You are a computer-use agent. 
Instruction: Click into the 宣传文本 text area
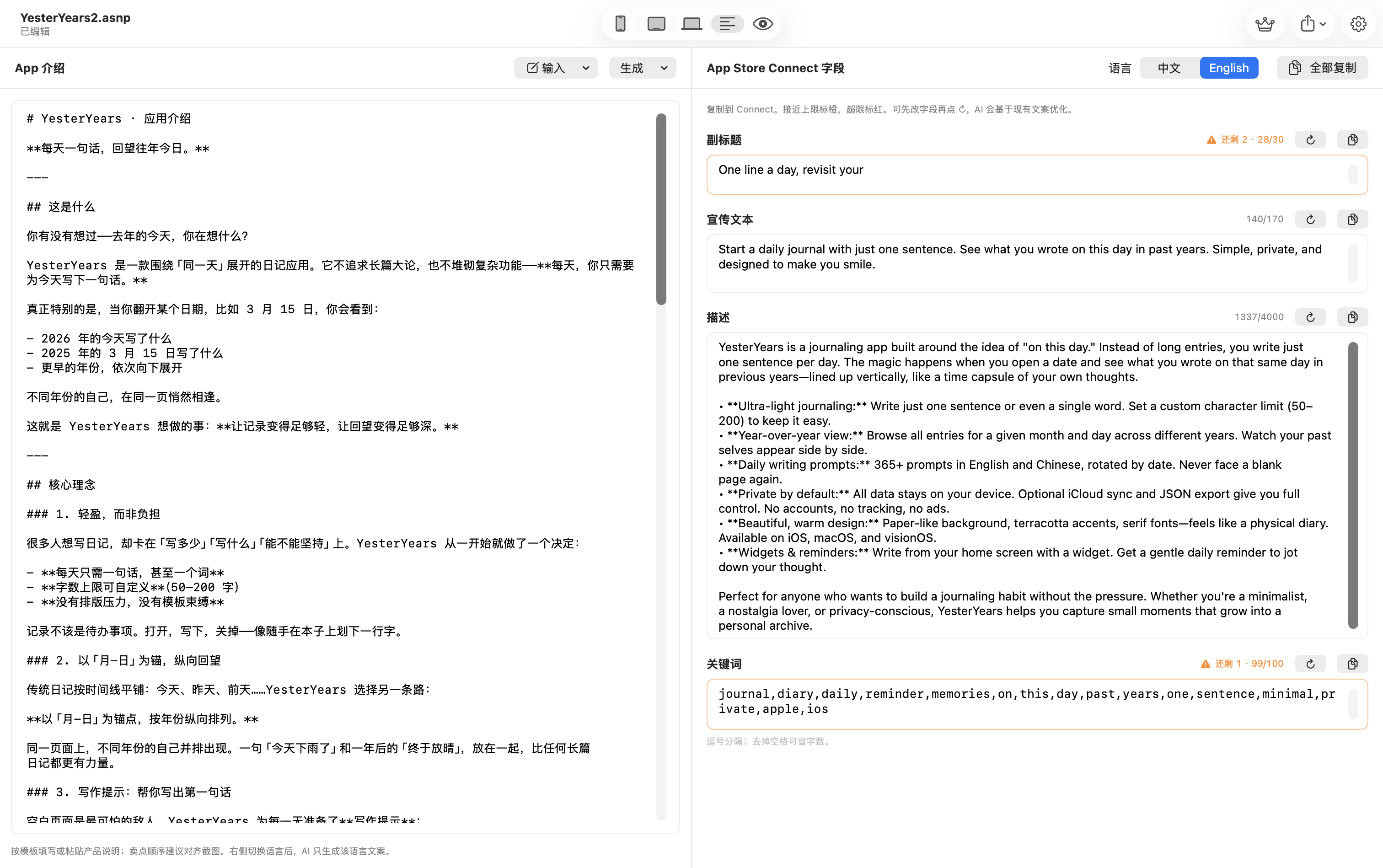pos(1037,263)
